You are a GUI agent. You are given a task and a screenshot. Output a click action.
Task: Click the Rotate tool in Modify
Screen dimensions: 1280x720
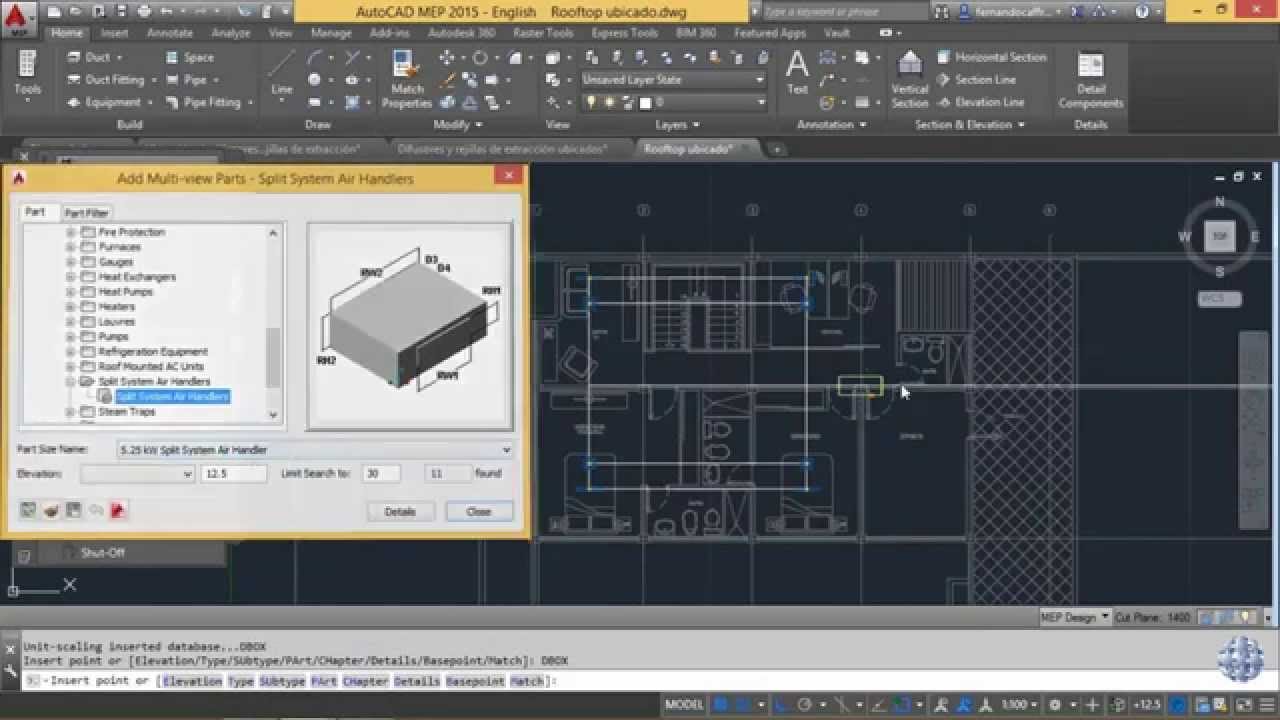click(479, 58)
